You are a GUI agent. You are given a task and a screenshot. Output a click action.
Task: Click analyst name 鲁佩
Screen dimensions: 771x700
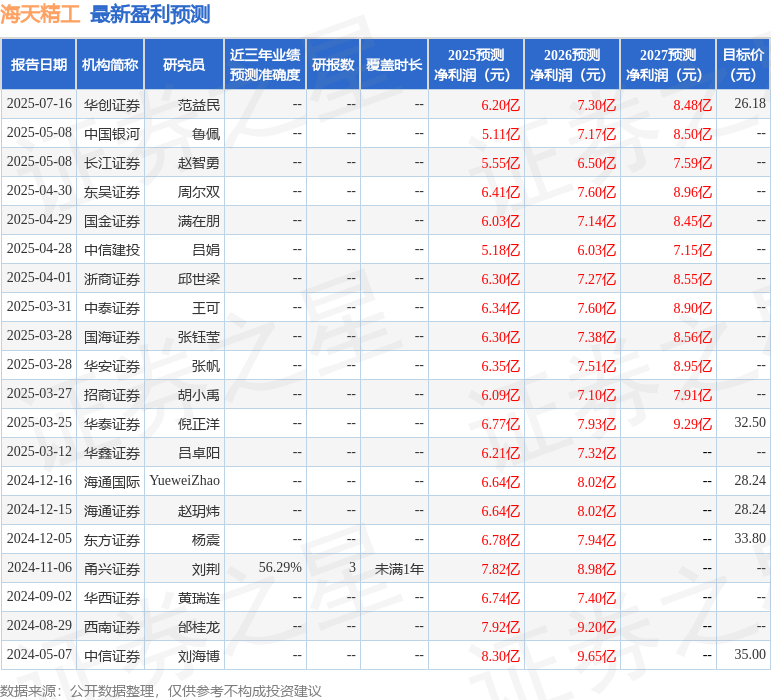(x=206, y=134)
